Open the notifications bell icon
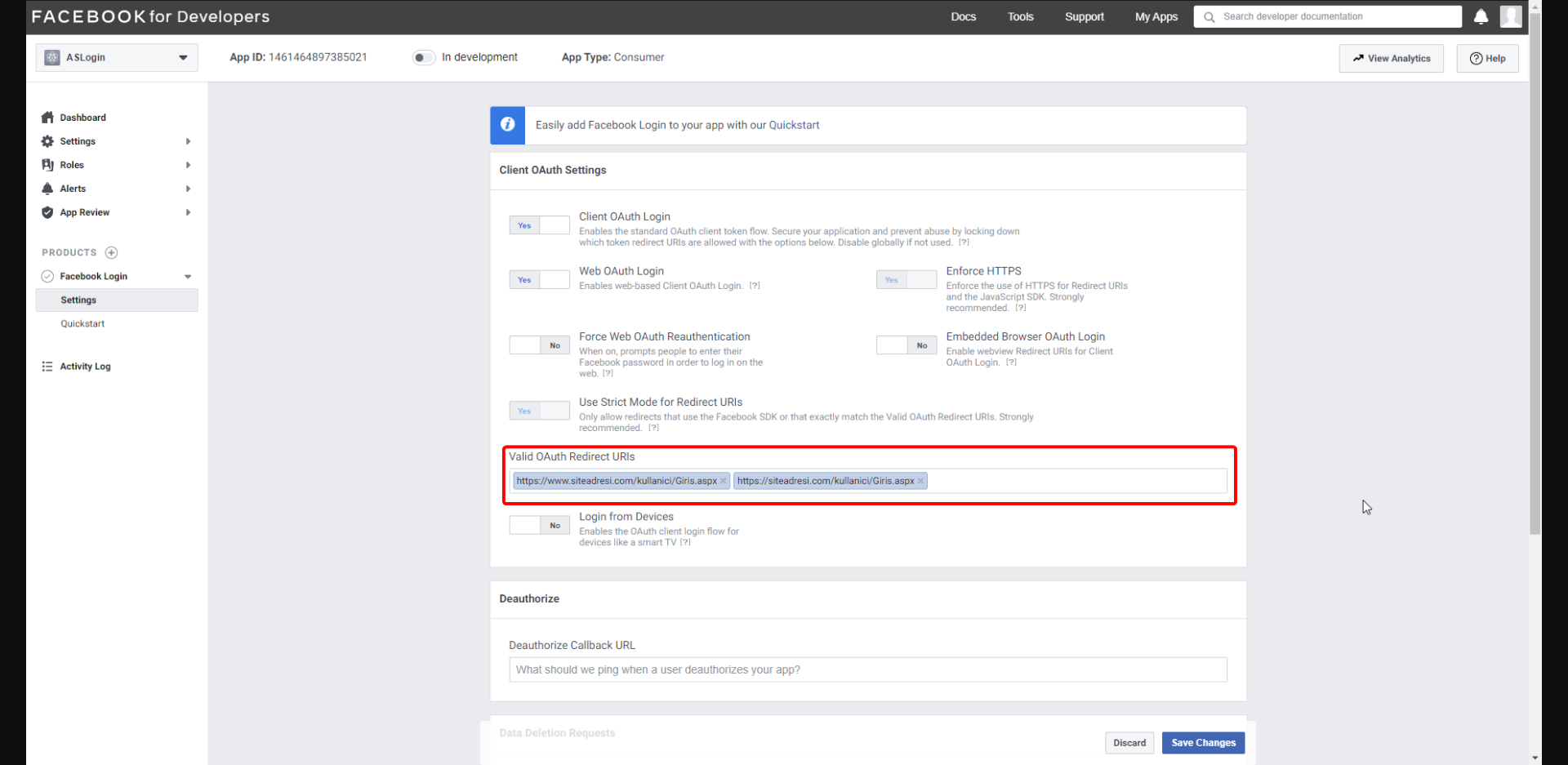This screenshot has height=765, width=1568. [1481, 16]
